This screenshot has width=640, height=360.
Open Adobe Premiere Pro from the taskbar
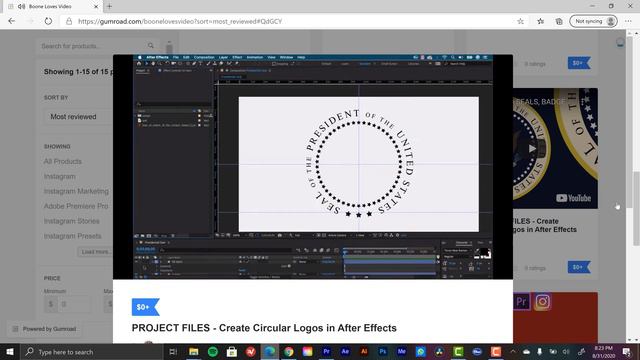click(326, 352)
